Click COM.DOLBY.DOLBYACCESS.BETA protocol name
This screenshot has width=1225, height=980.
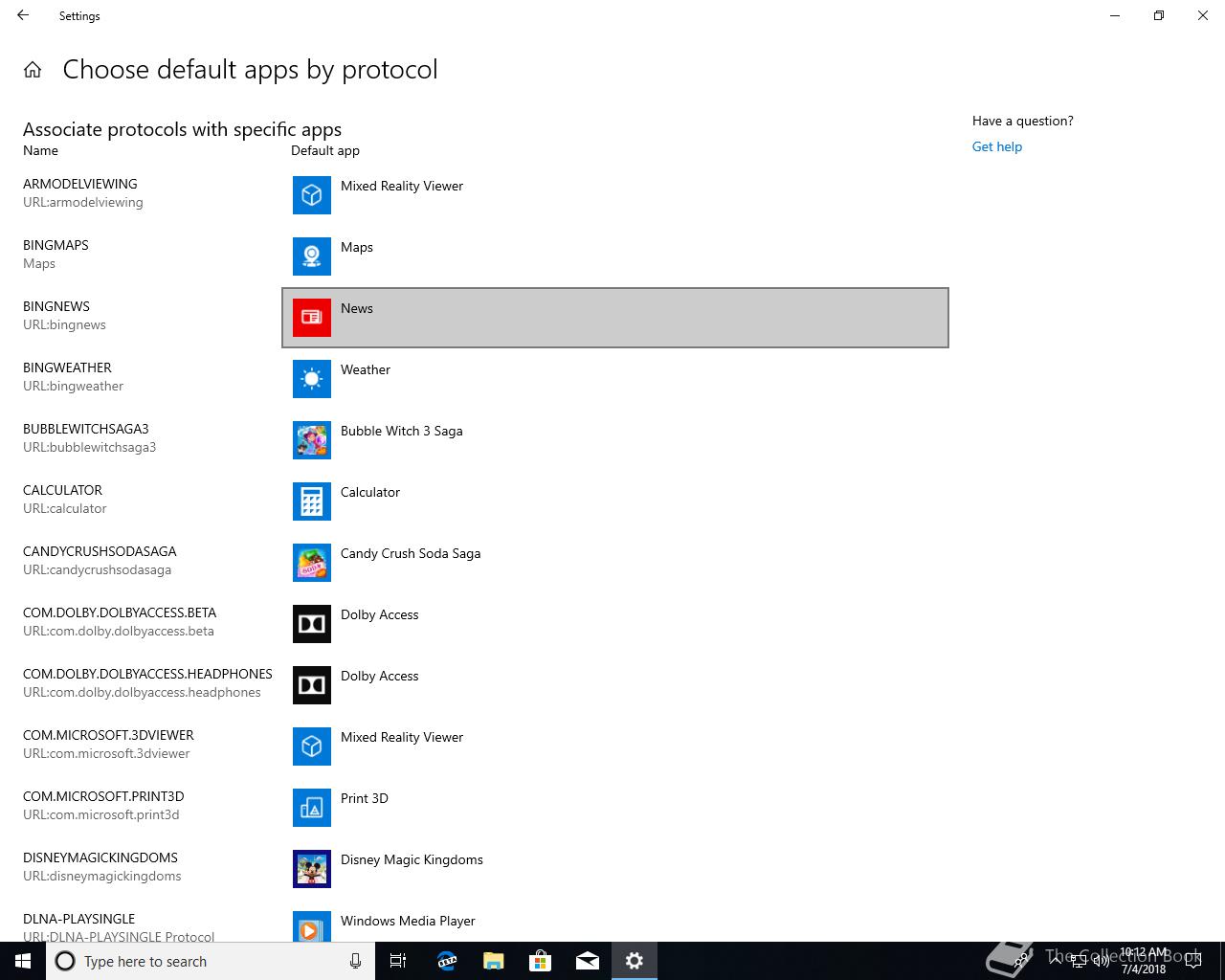click(120, 612)
